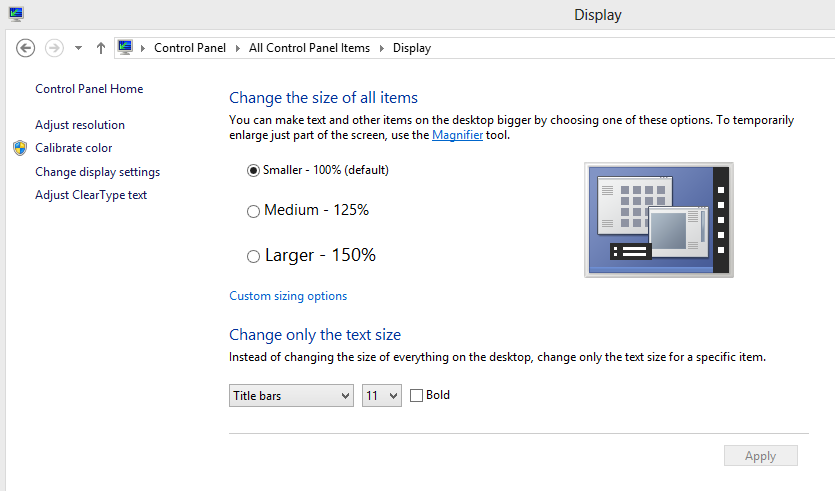Select Smaller - 100% (default) radio button
The width and height of the screenshot is (835, 491).
click(x=253, y=170)
